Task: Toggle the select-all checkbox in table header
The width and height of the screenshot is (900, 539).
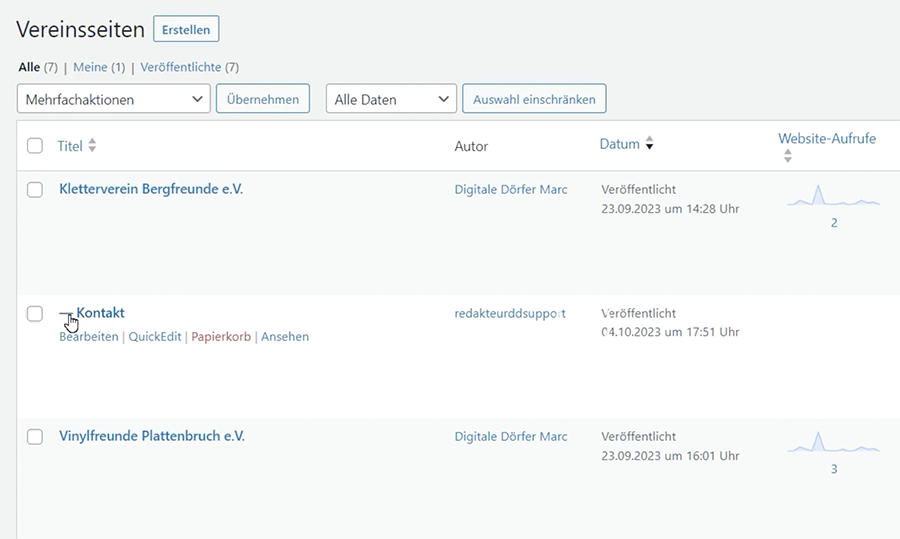Action: 35,146
